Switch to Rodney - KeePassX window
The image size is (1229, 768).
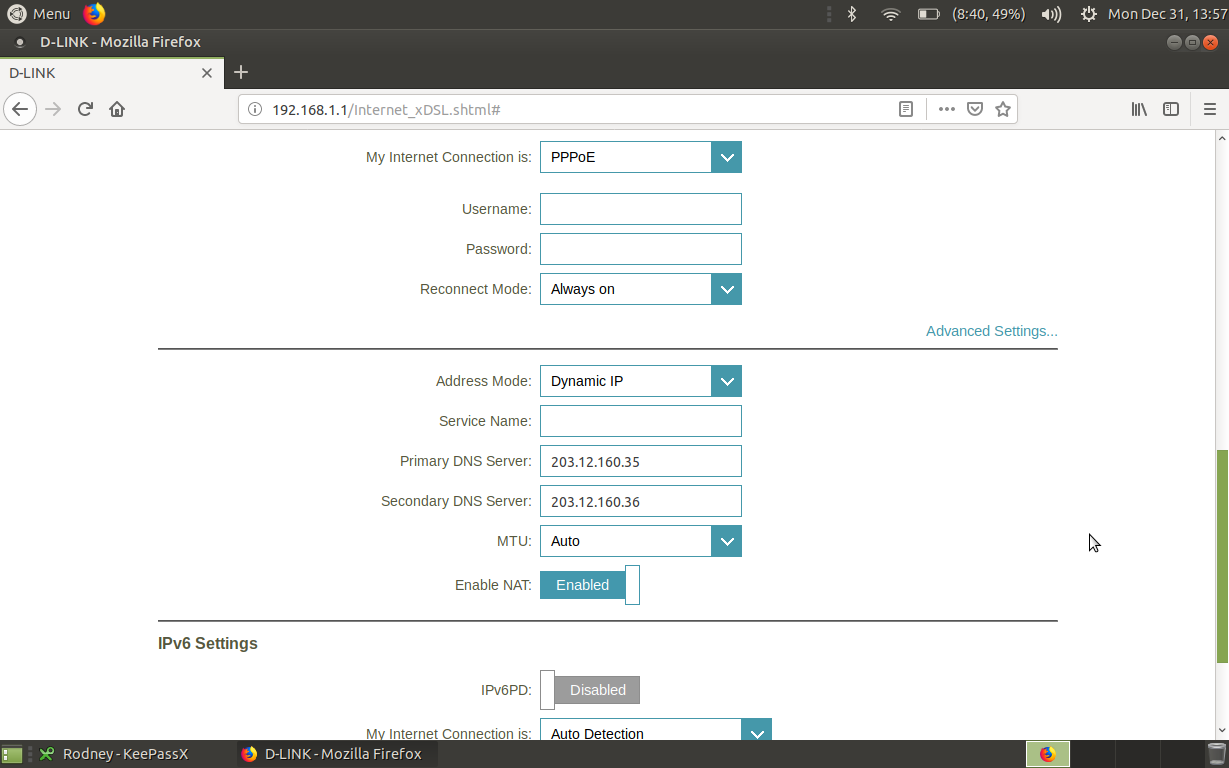pos(125,754)
